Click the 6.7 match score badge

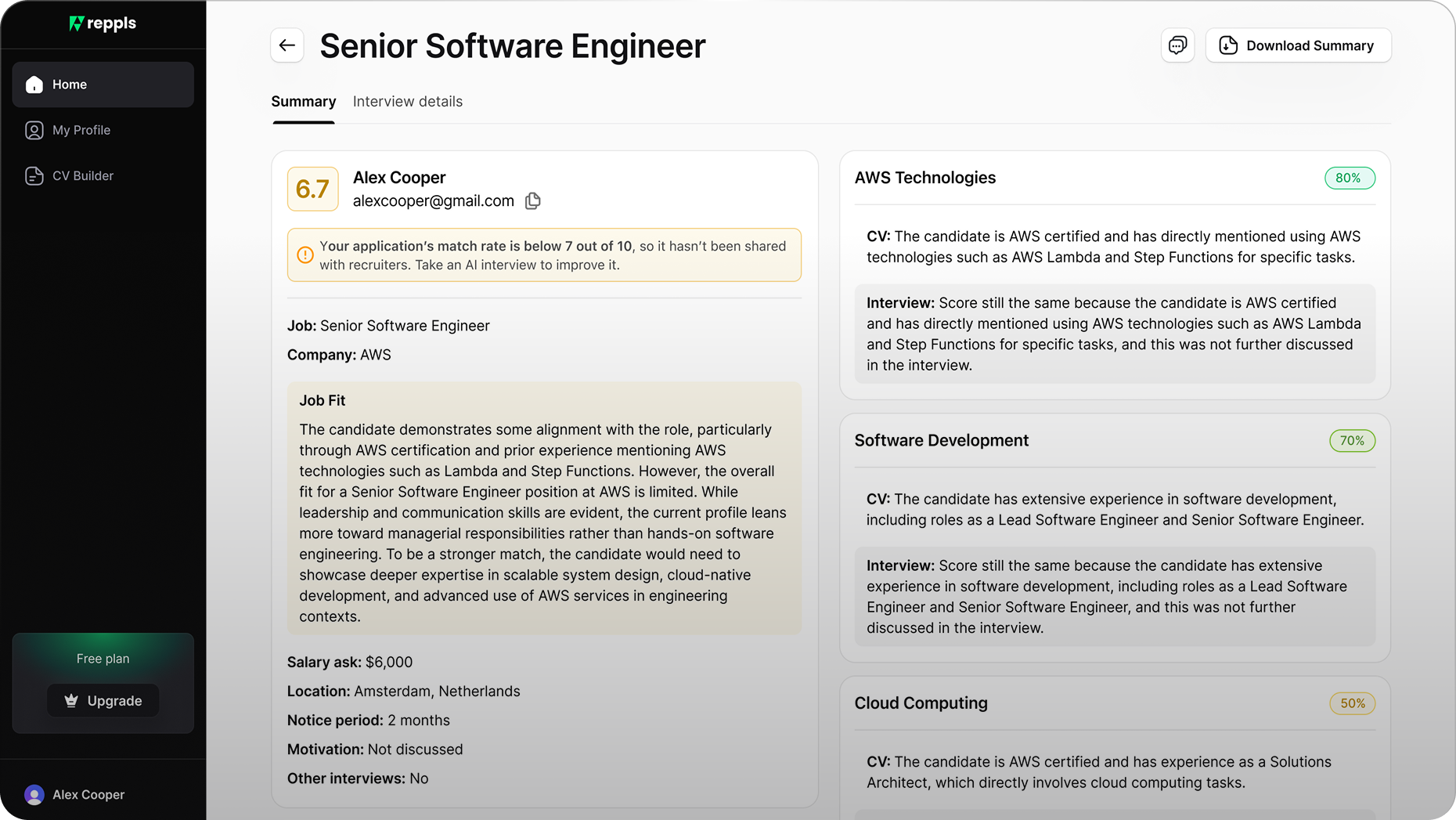(312, 189)
